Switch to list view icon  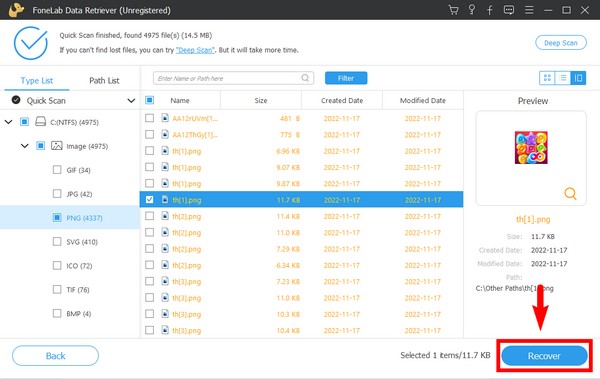coord(563,78)
